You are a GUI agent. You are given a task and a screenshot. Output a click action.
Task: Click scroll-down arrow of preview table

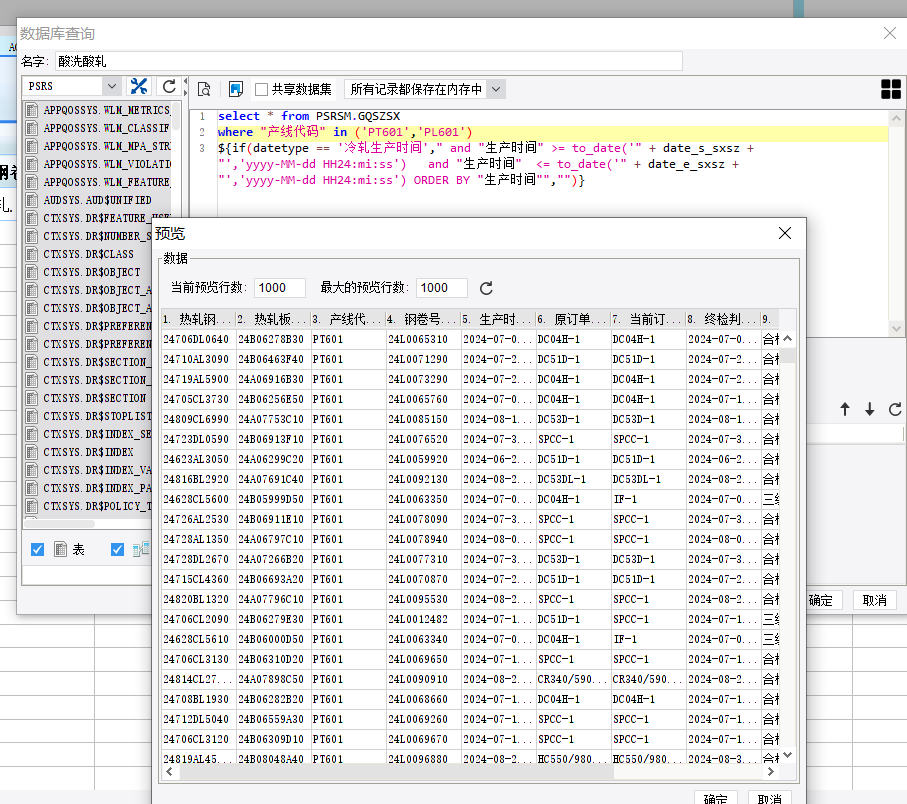tap(787, 755)
